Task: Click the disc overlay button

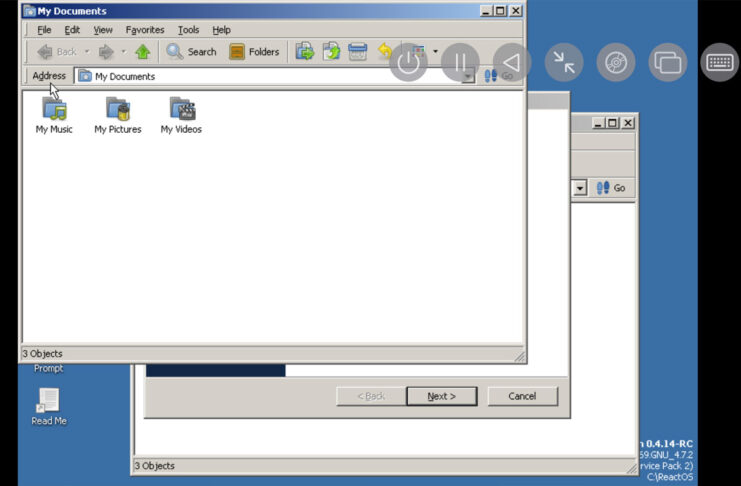Action: pos(616,62)
